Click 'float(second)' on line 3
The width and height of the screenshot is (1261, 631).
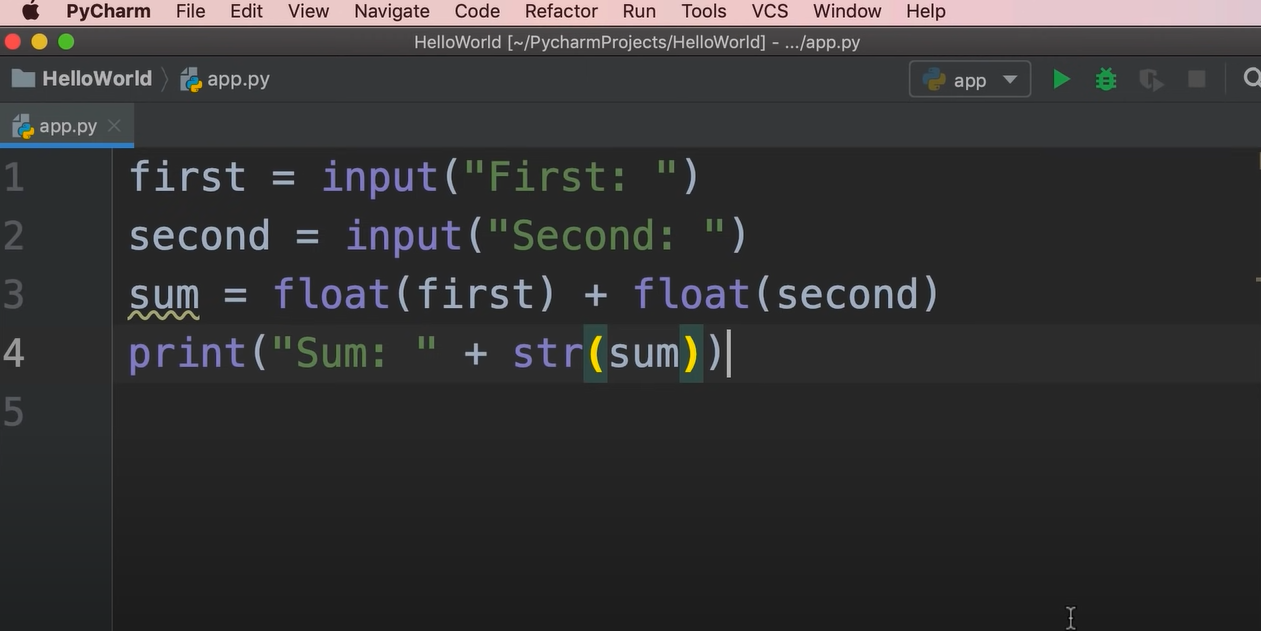(786, 294)
